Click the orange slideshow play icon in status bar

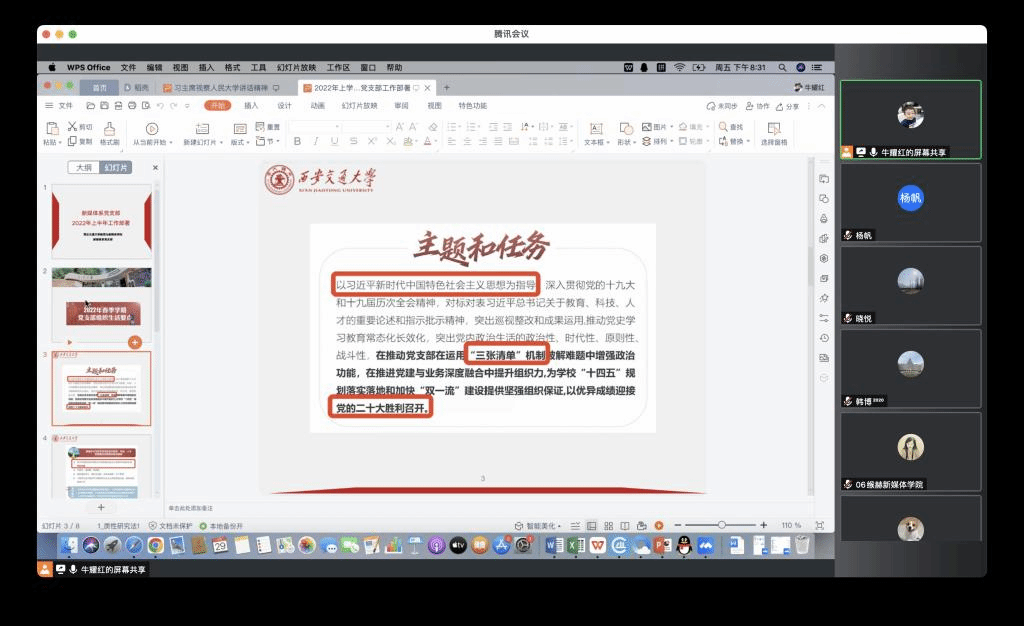tap(659, 525)
